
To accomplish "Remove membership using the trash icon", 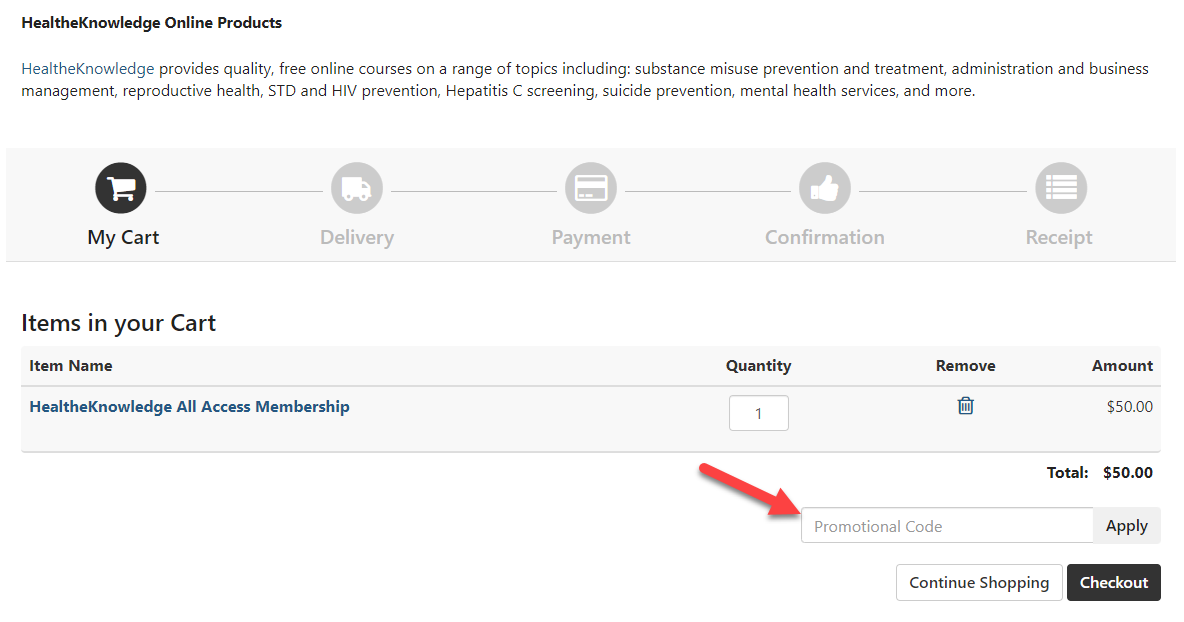I will [x=966, y=406].
